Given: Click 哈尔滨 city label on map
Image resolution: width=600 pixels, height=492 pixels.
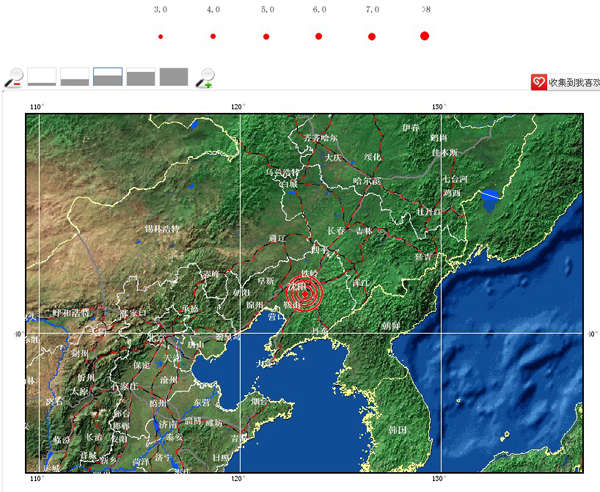Looking at the screenshot, I should pyautogui.click(x=368, y=181).
